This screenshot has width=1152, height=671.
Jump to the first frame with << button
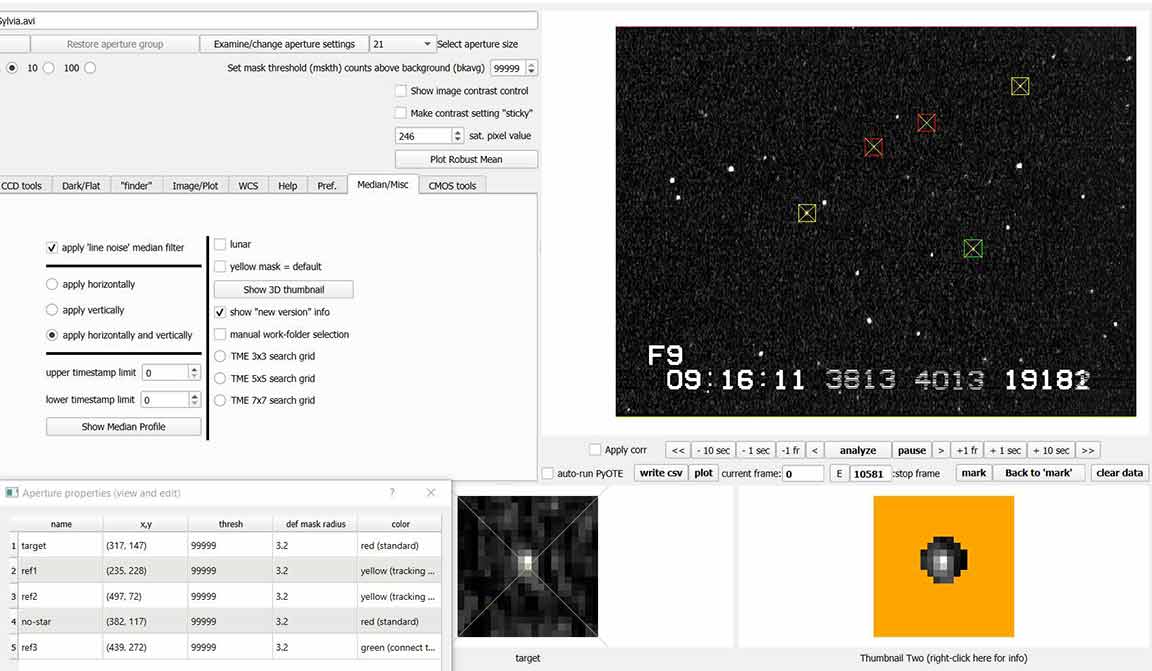tap(678, 451)
